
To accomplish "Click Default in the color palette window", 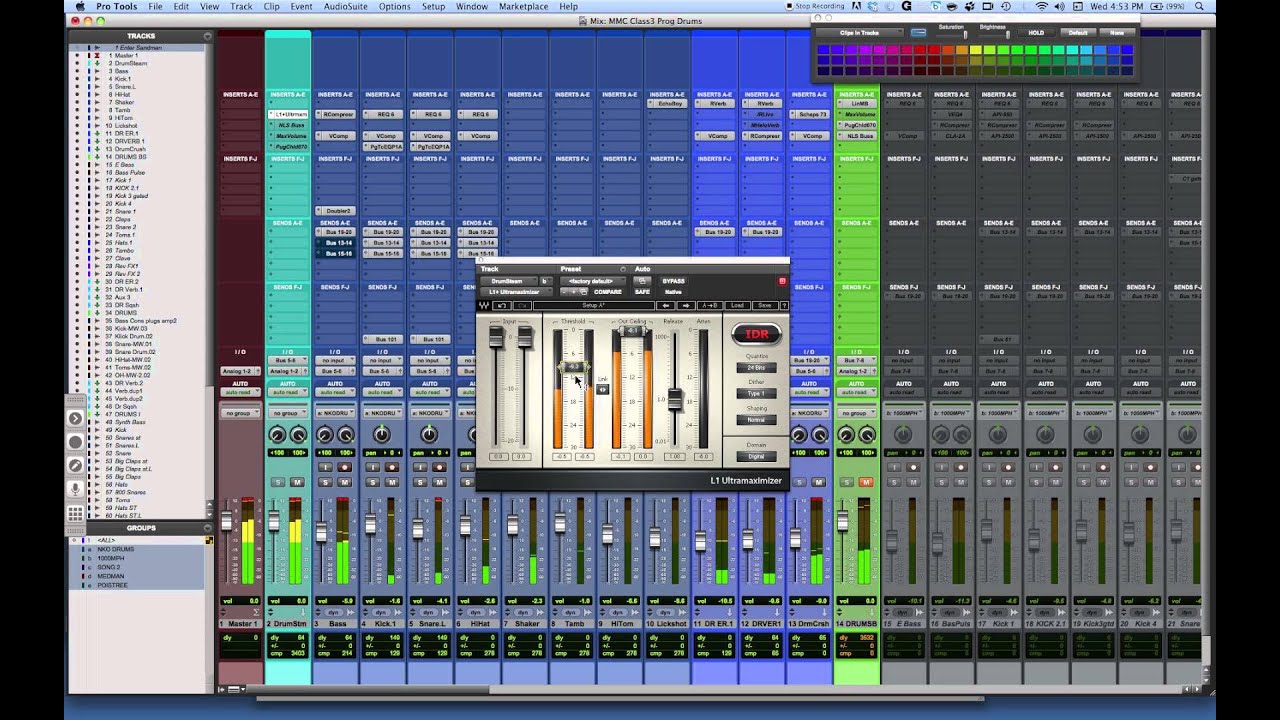I will pyautogui.click(x=1078, y=33).
